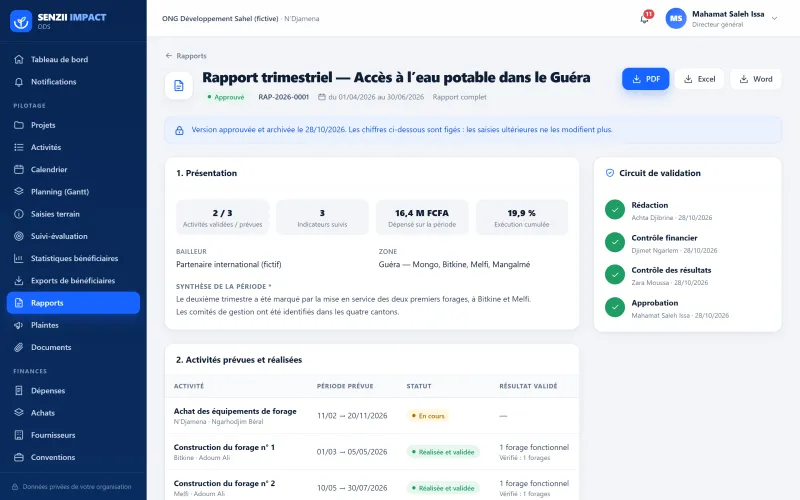The height and width of the screenshot is (500, 800).
Task: Click the Statistiques bénéficiaires chart icon
Action: tap(19, 258)
